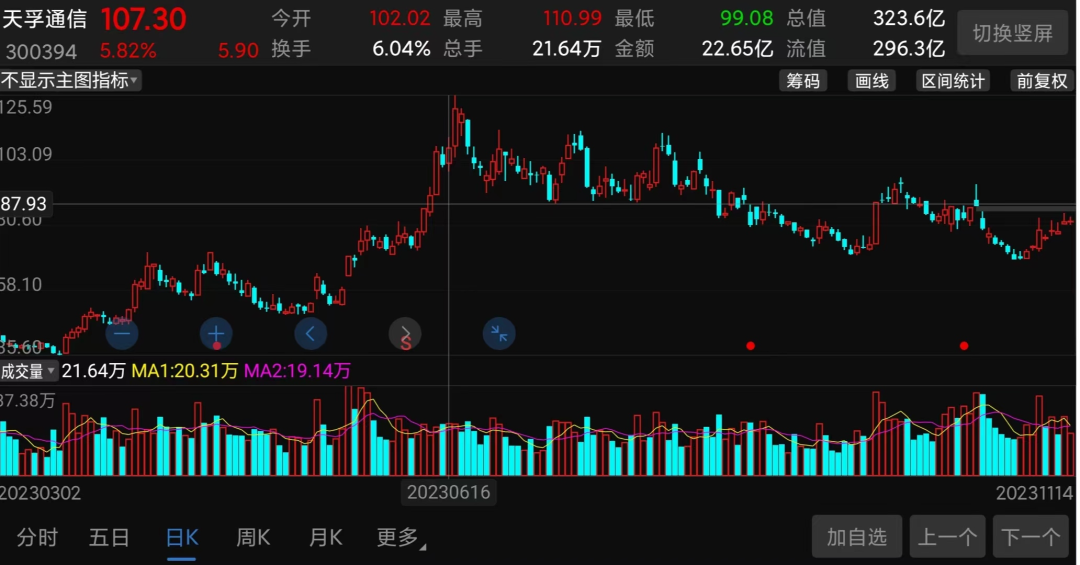The width and height of the screenshot is (1080, 565).
Task: Click the opening price 102.02
Action: tap(399, 18)
